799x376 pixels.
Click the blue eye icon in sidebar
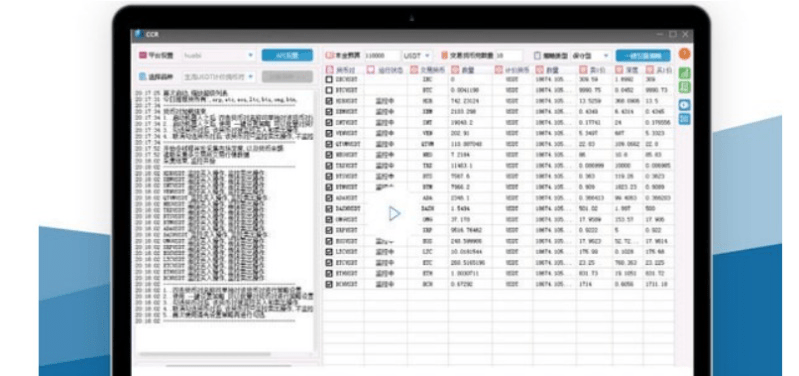coord(684,104)
